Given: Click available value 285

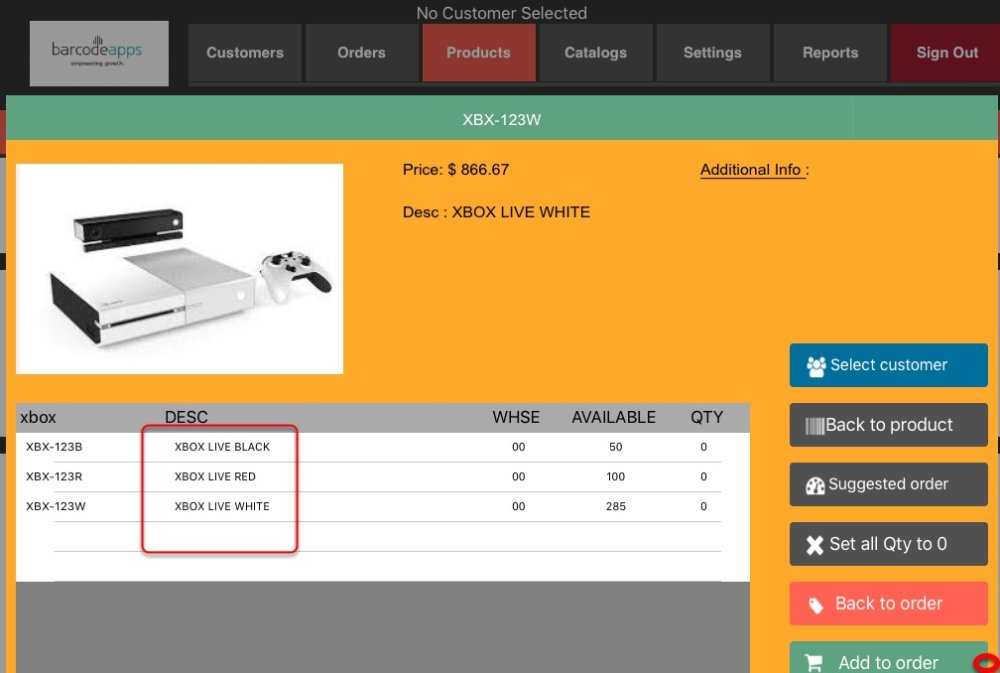Looking at the screenshot, I should point(615,507).
